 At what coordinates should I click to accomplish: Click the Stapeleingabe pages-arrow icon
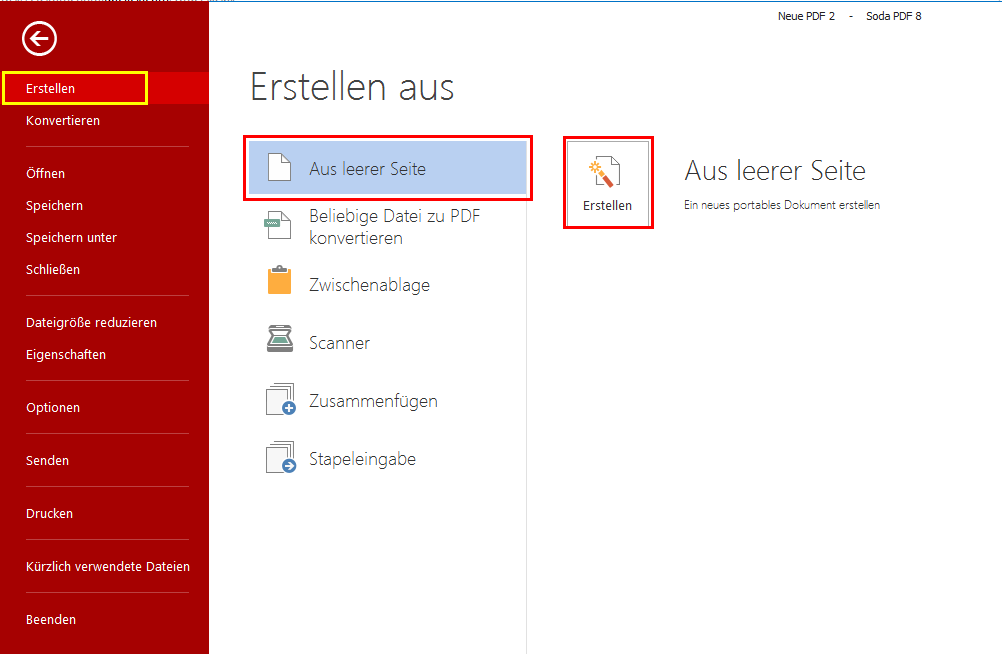coord(280,458)
